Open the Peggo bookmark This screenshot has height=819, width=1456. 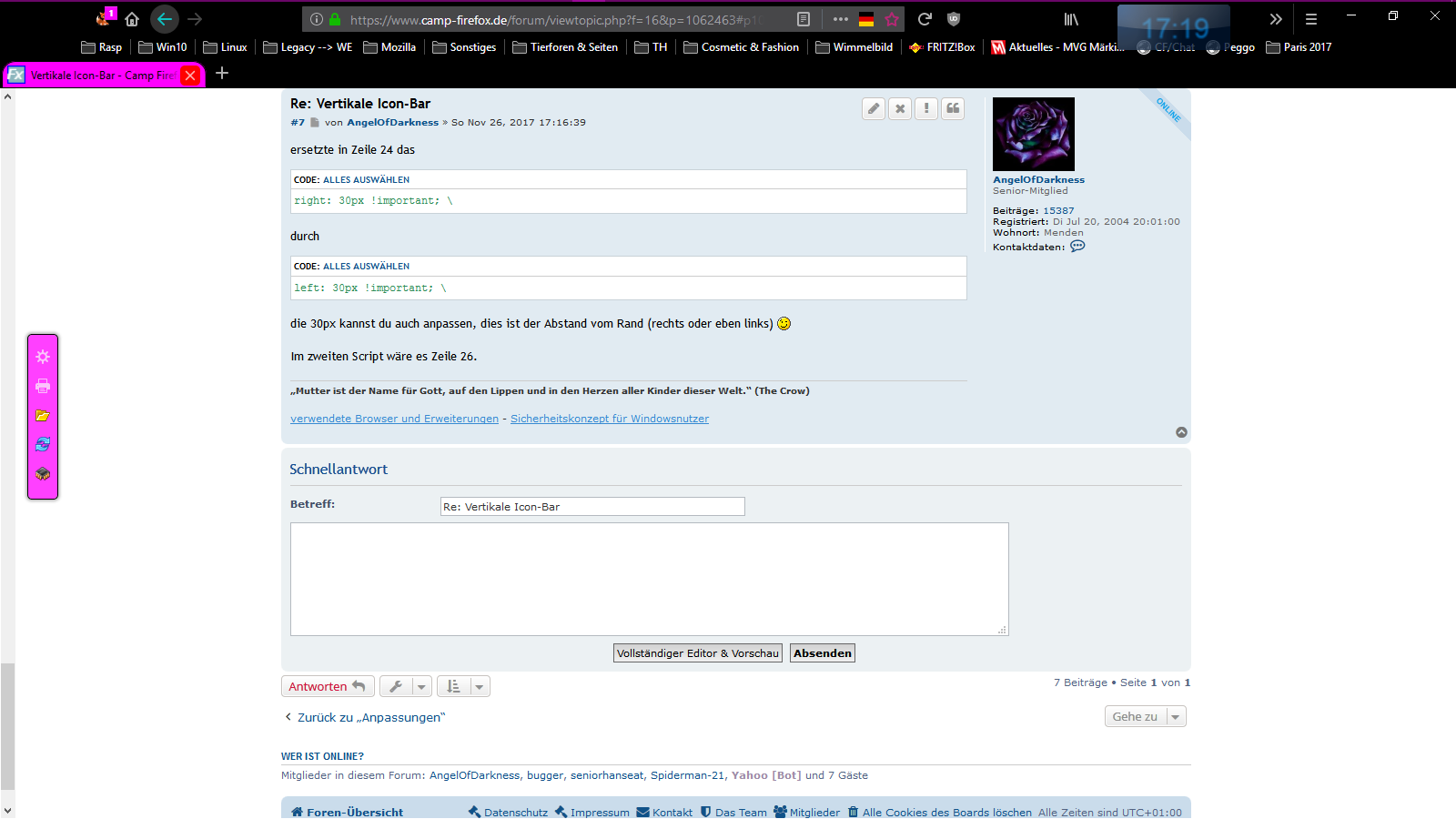point(1230,47)
